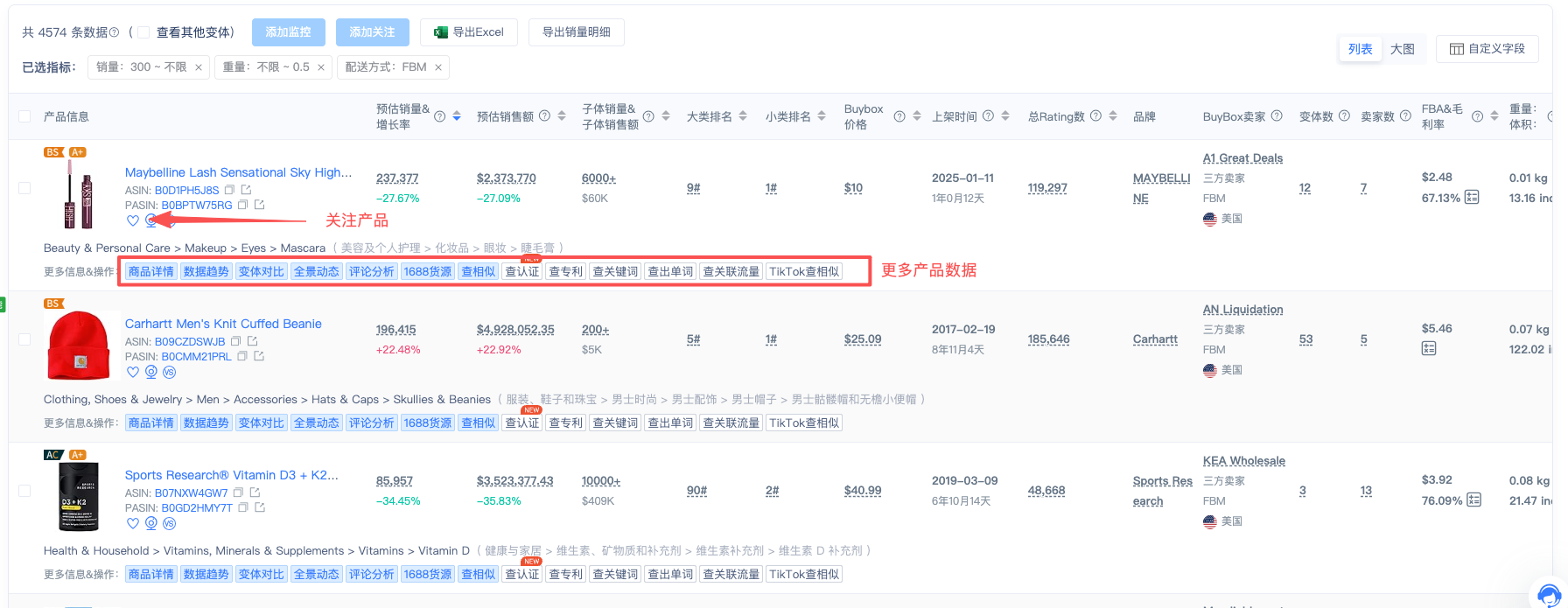Switch to 列表 view tab
This screenshot has width=1568, height=608.
point(1361,49)
